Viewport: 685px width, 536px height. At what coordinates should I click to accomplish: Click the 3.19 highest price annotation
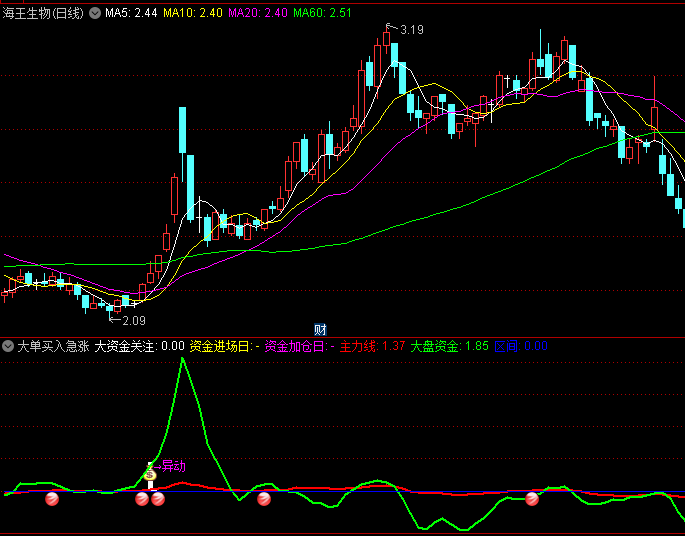pyautogui.click(x=411, y=30)
